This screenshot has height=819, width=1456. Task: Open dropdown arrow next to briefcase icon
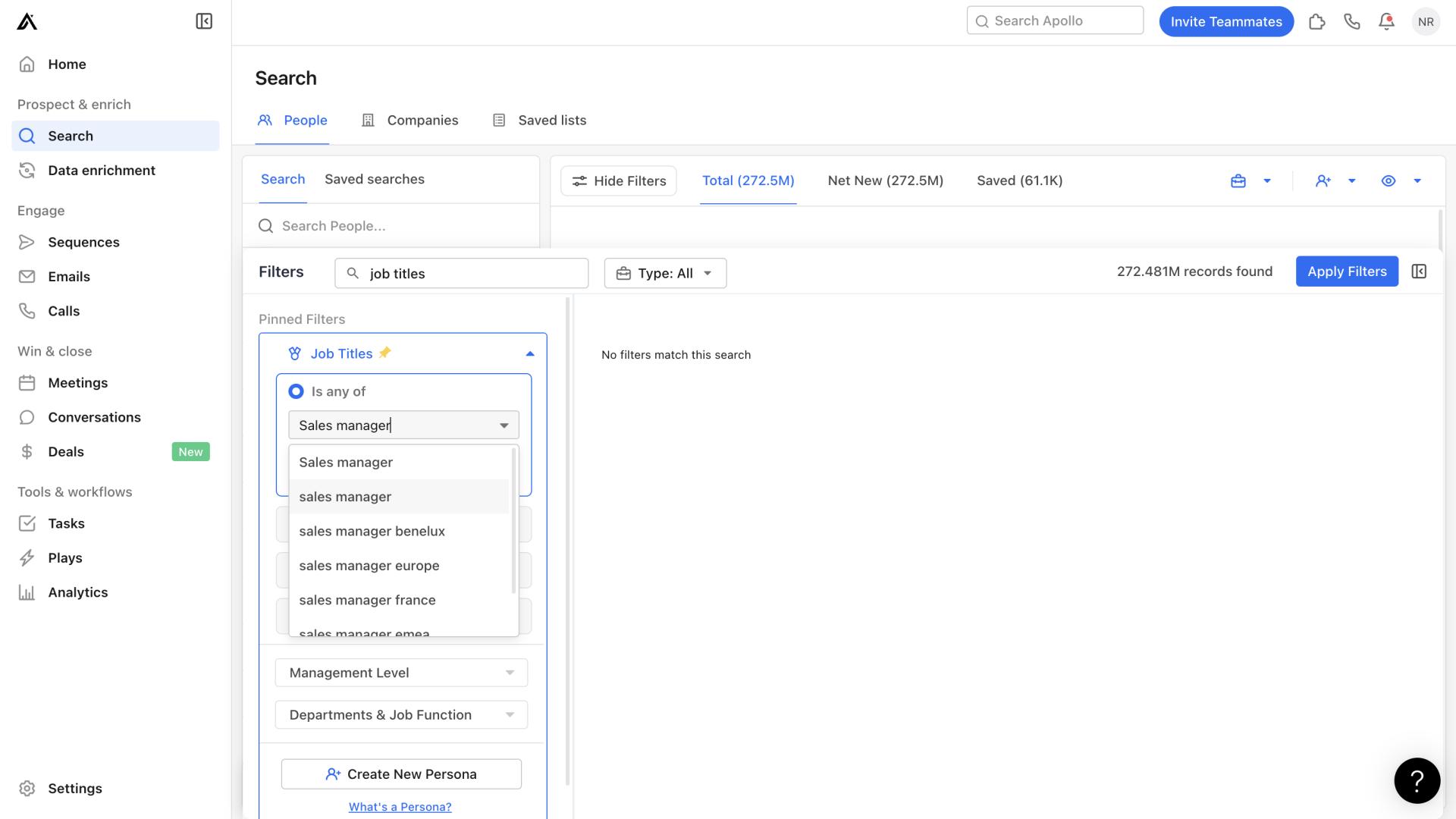click(x=1267, y=180)
